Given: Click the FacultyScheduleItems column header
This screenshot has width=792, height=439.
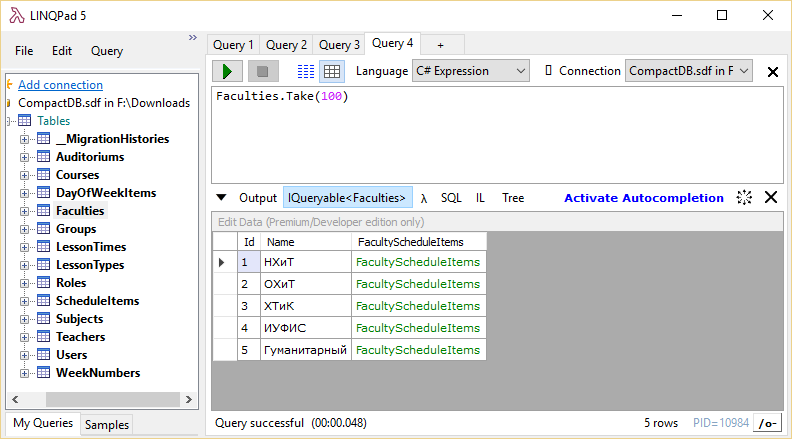Looking at the screenshot, I should [419, 242].
